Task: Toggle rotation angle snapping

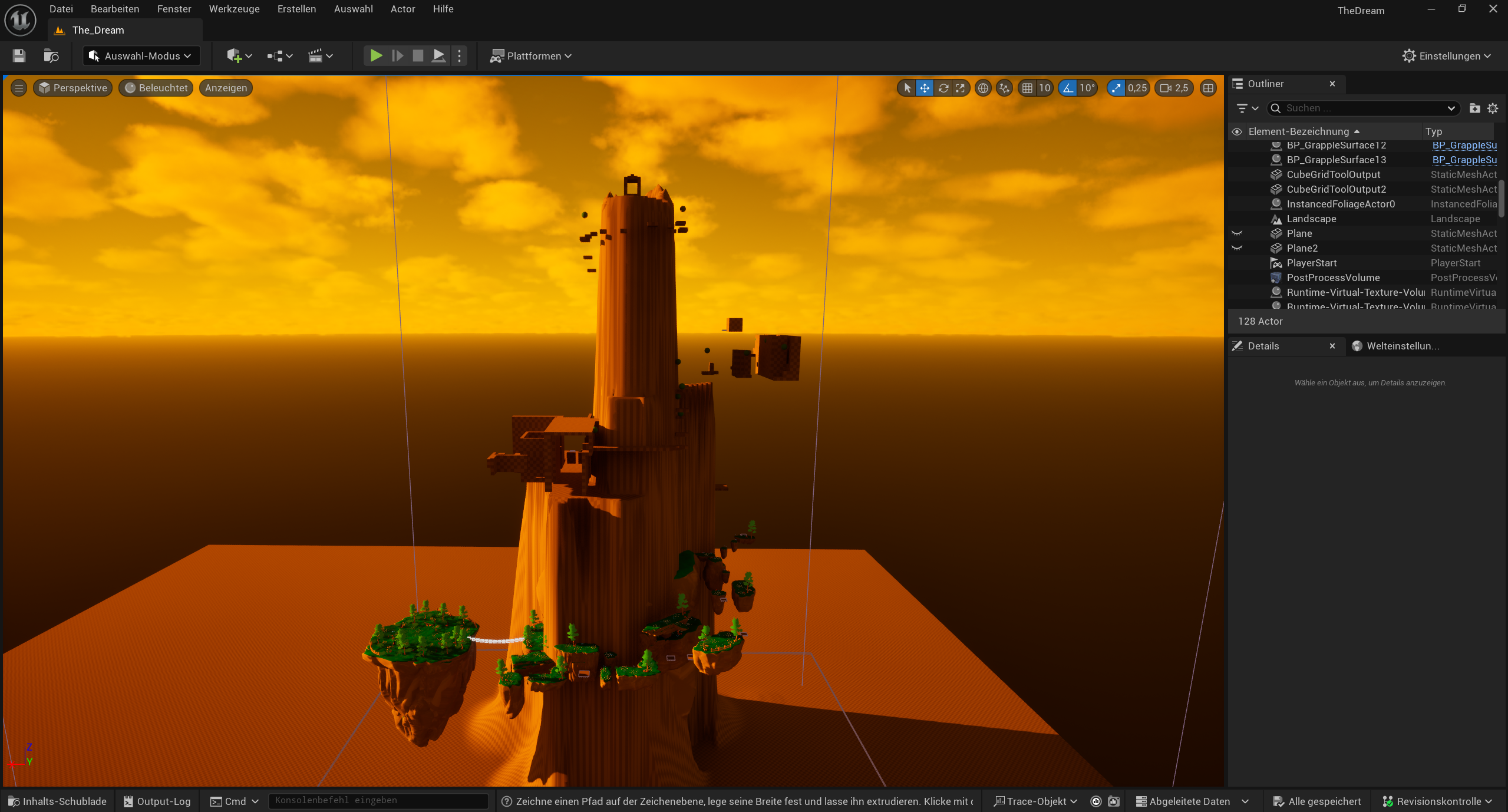Action: click(1068, 88)
